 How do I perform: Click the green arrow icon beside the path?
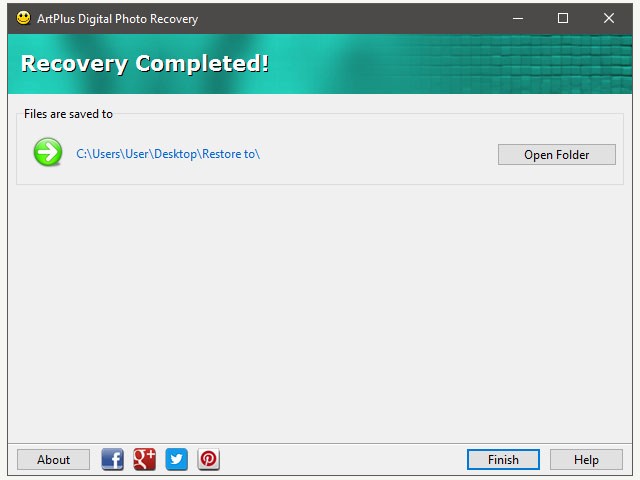pyautogui.click(x=48, y=153)
